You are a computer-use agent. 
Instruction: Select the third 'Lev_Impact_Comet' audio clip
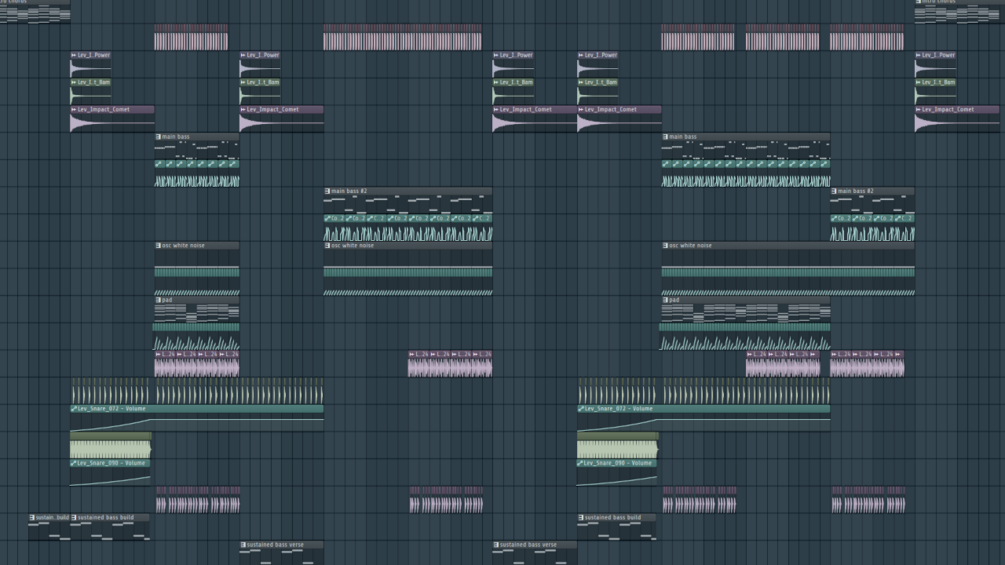[535, 119]
